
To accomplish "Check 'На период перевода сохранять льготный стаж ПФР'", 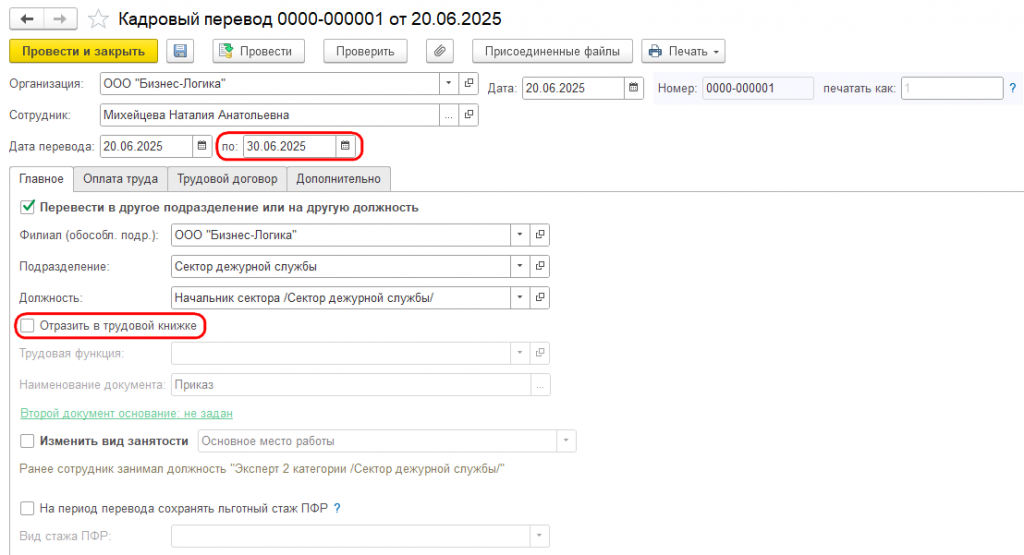I will point(27,508).
